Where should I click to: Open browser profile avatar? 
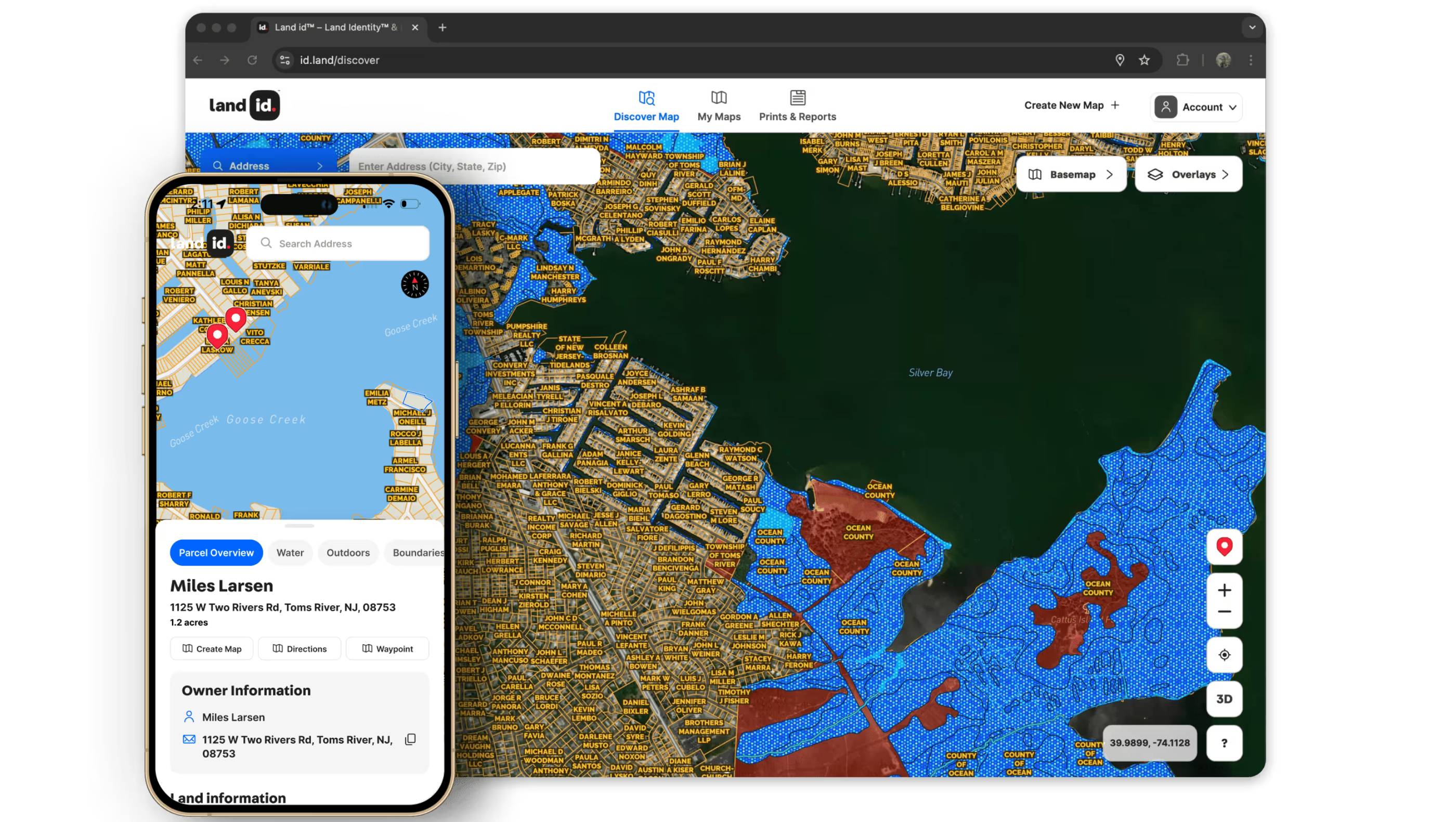tap(1223, 60)
